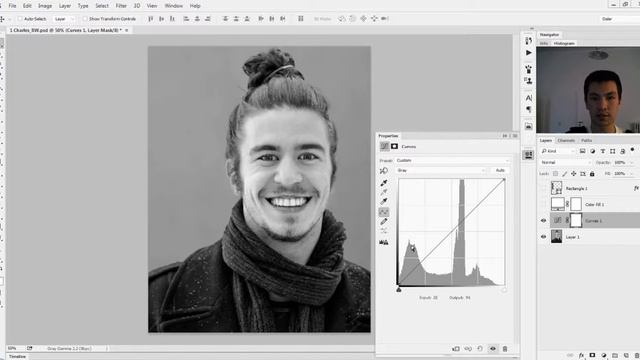Pick the white point eyedropper in Curves

384,202
